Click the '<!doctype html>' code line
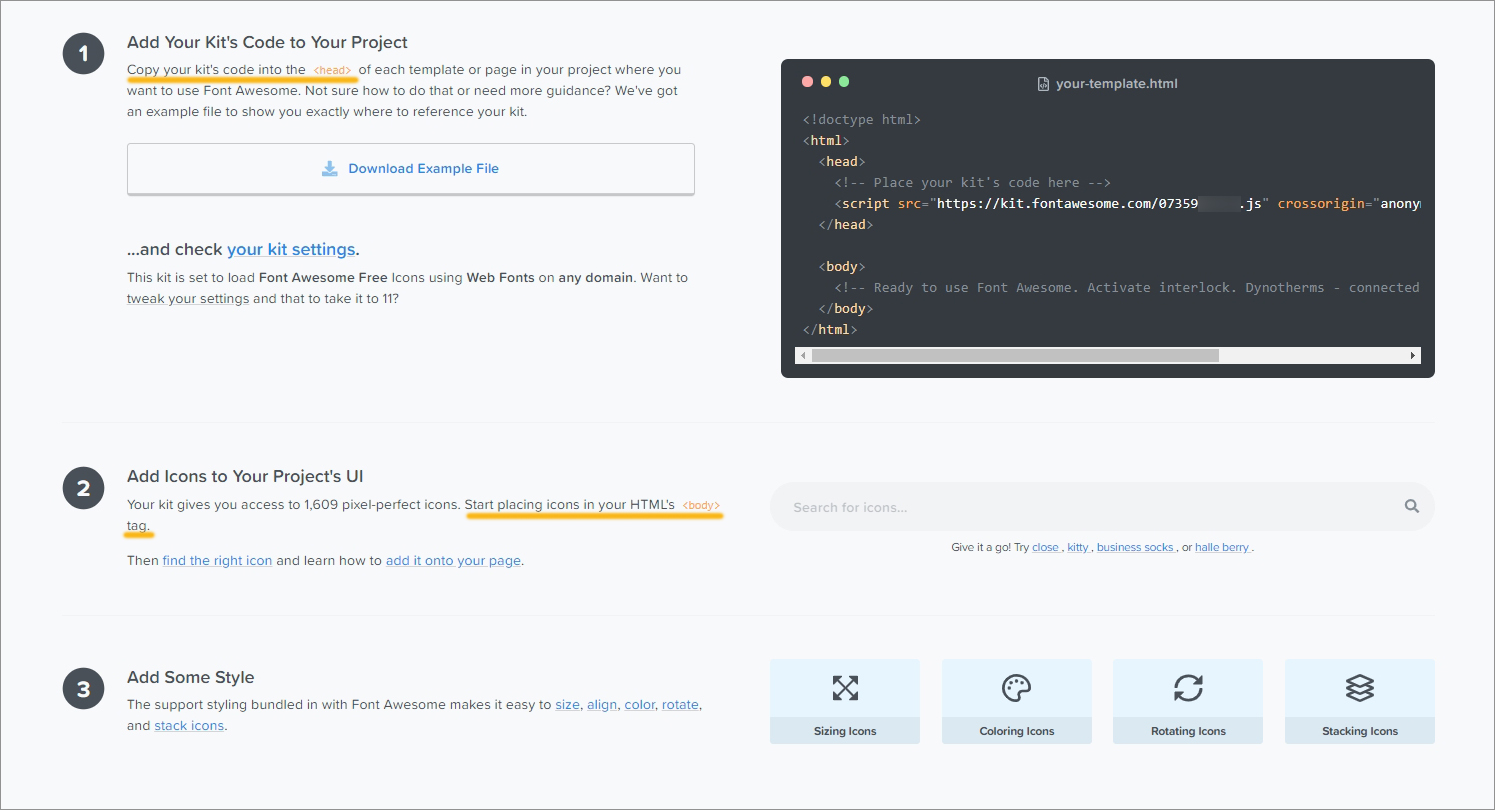The width and height of the screenshot is (1495, 810). (862, 120)
